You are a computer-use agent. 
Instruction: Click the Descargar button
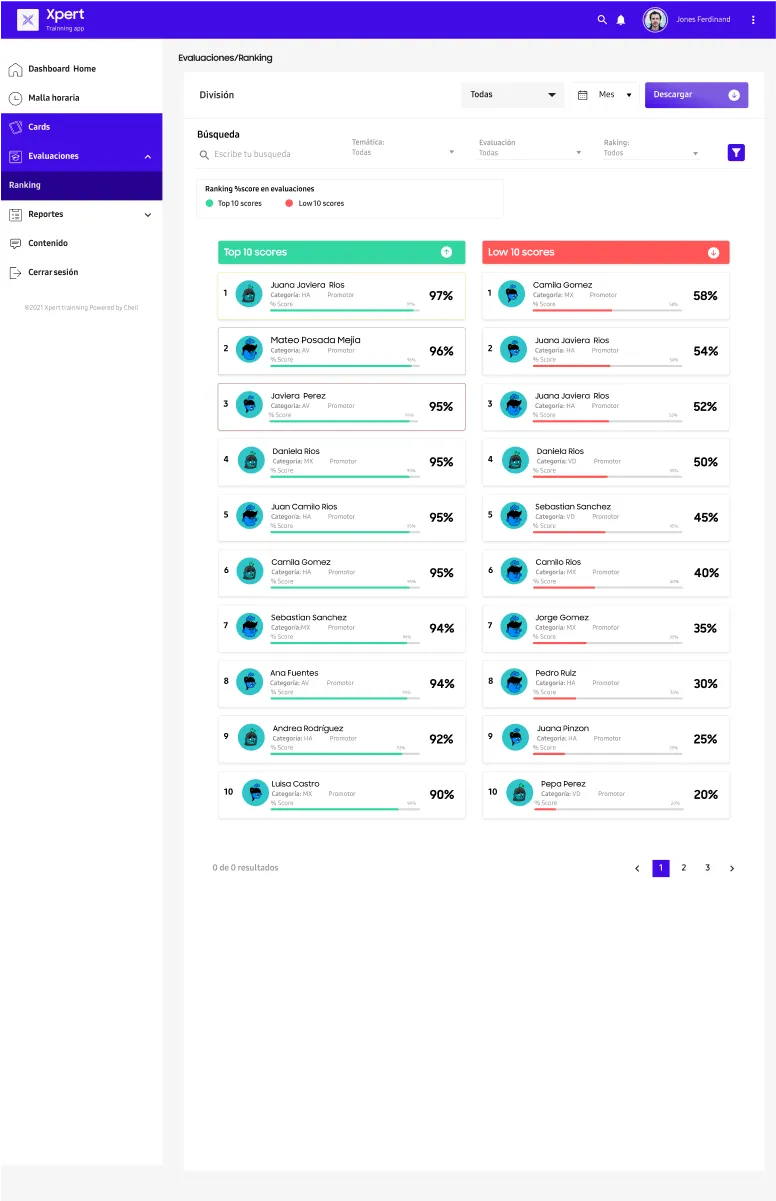coord(696,95)
